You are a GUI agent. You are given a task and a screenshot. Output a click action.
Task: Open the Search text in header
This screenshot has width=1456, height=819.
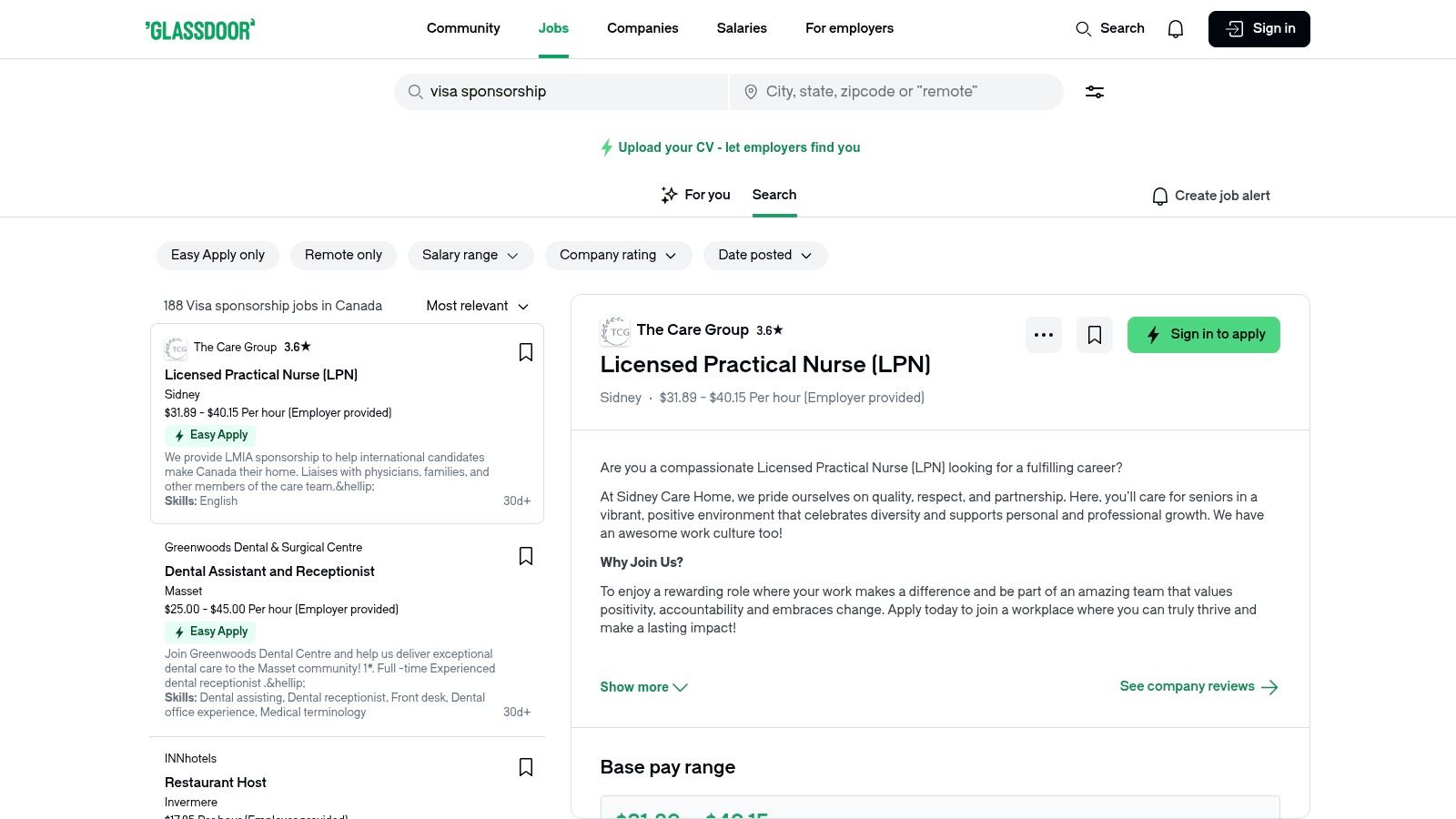(x=1122, y=28)
